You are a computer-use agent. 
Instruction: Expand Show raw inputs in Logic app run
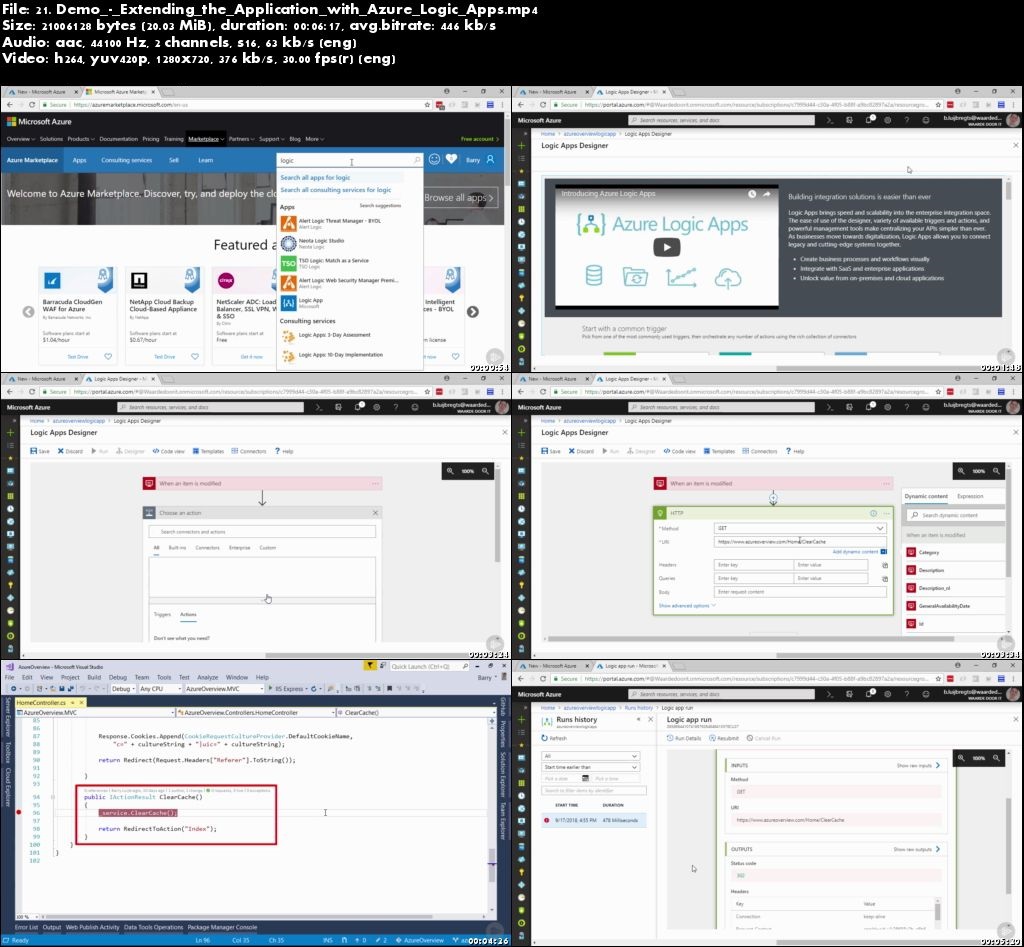918,765
